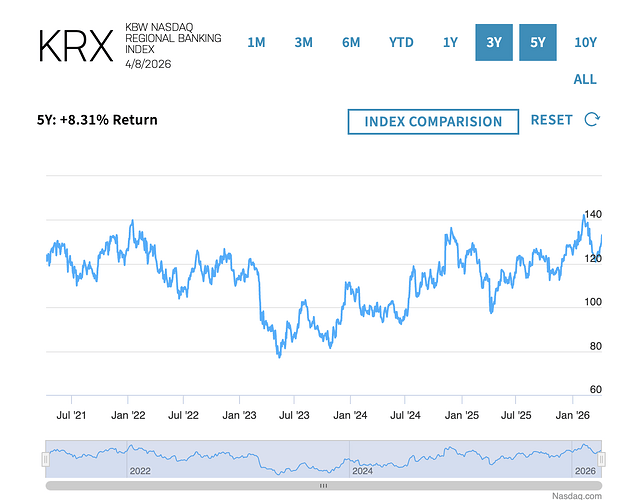Select the 3M time range
Viewport: 624px width, 500px height.
(304, 43)
